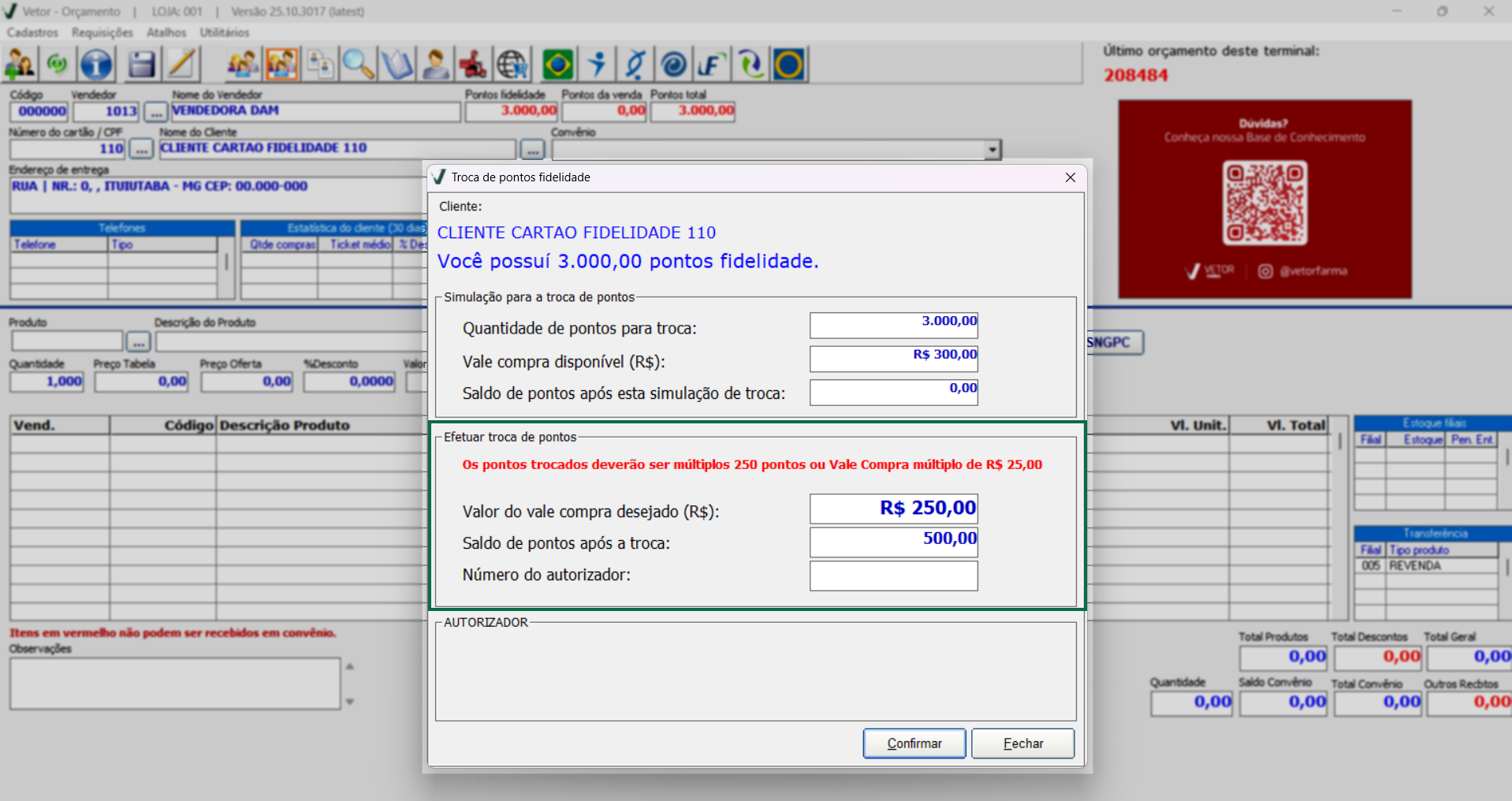Click the duplicate documents icon
Screen dimensions: 1512x801
(320, 64)
